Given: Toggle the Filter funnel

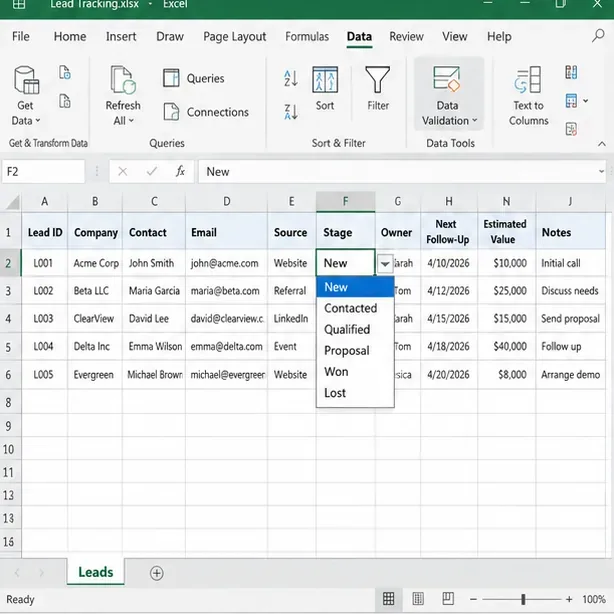Looking at the screenshot, I should (377, 88).
